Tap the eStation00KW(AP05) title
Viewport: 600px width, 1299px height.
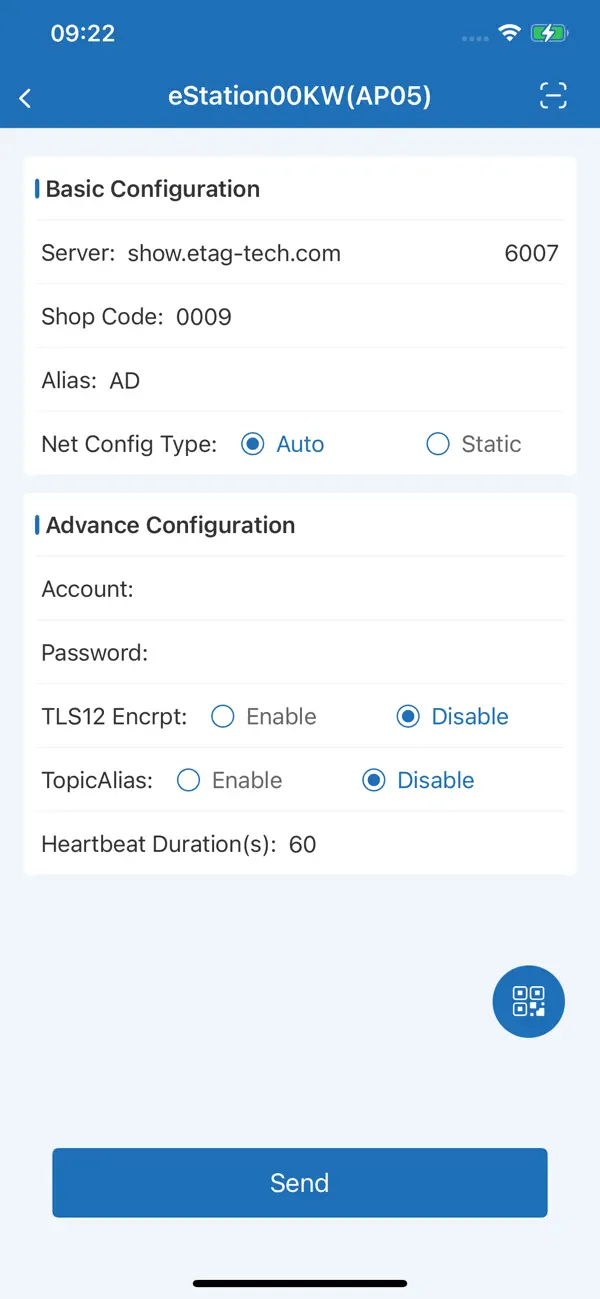tap(299, 96)
